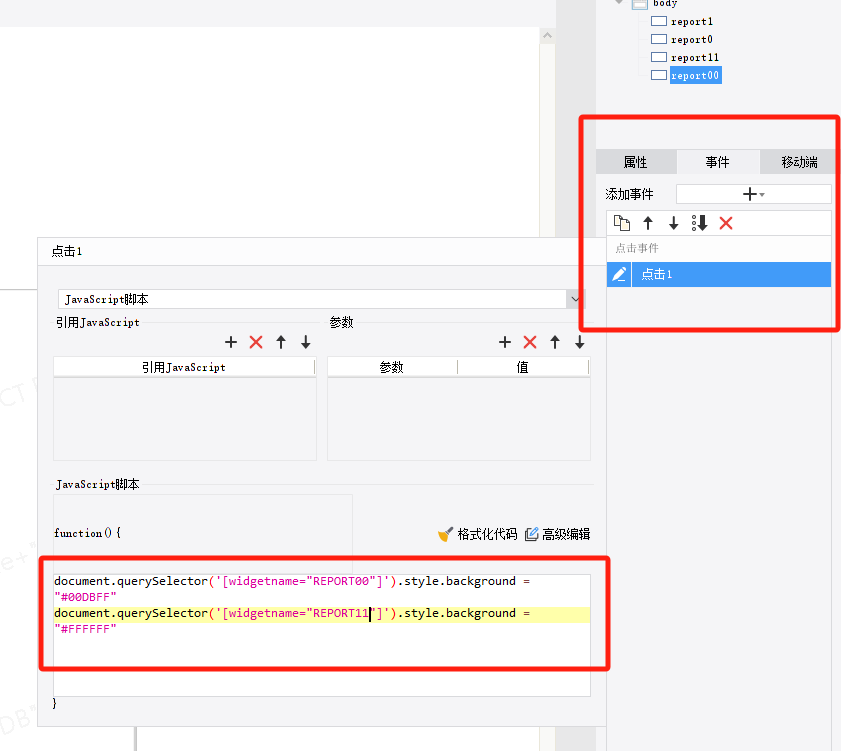This screenshot has width=841, height=751.
Task: Move the parameter up
Action: (555, 342)
